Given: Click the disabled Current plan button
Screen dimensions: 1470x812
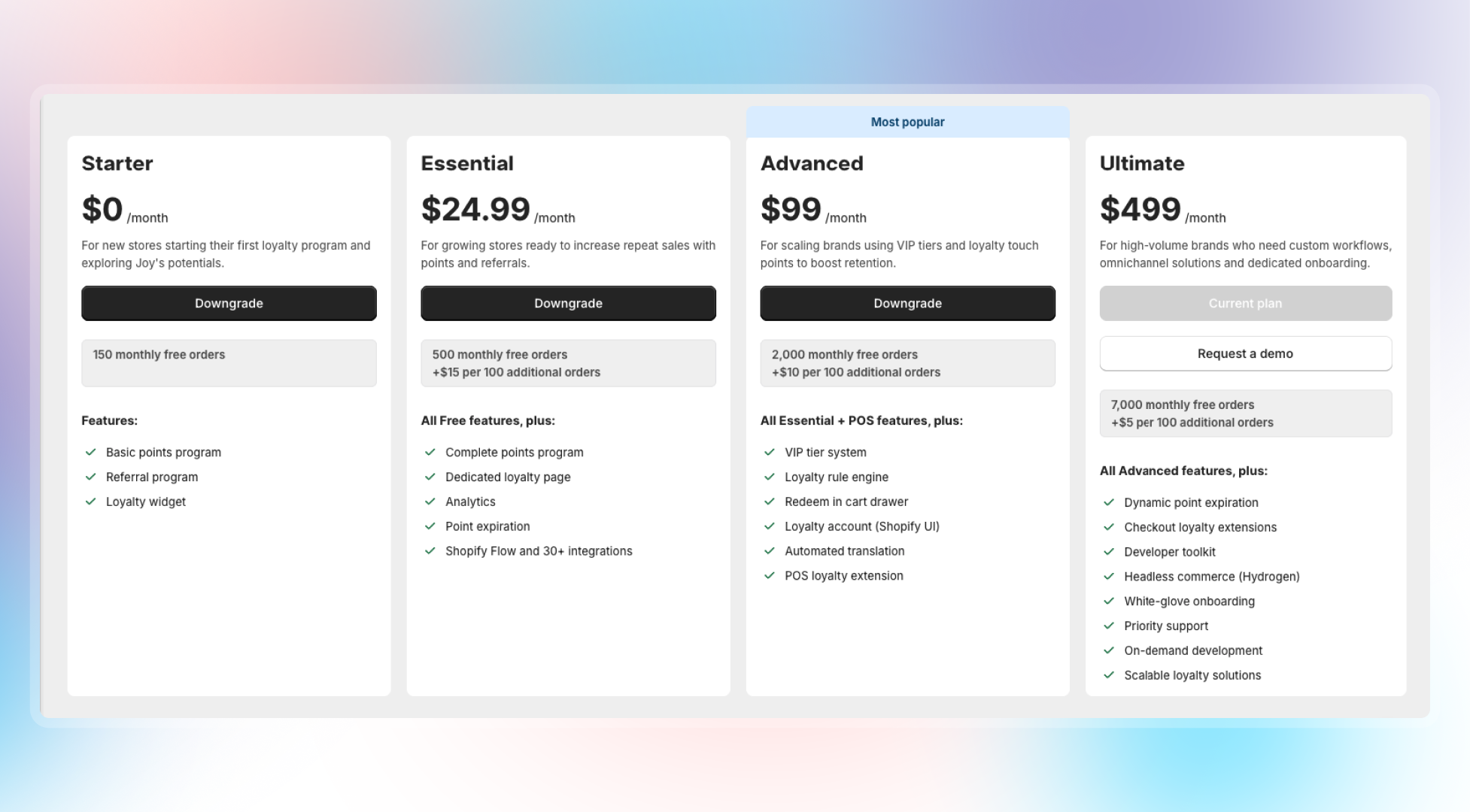Looking at the screenshot, I should coord(1245,303).
